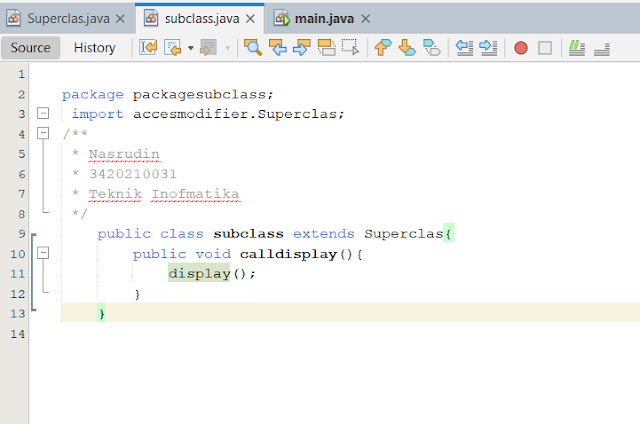Click highlighted 'display' call on line 11
Screen dimensions: 640x424
coord(199,273)
